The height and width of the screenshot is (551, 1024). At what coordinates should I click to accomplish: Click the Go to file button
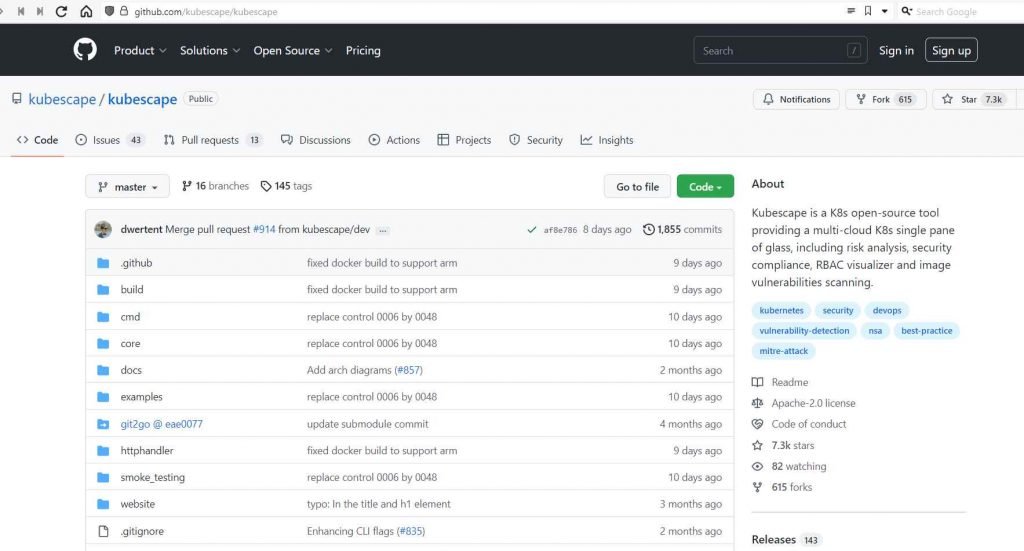click(x=637, y=187)
